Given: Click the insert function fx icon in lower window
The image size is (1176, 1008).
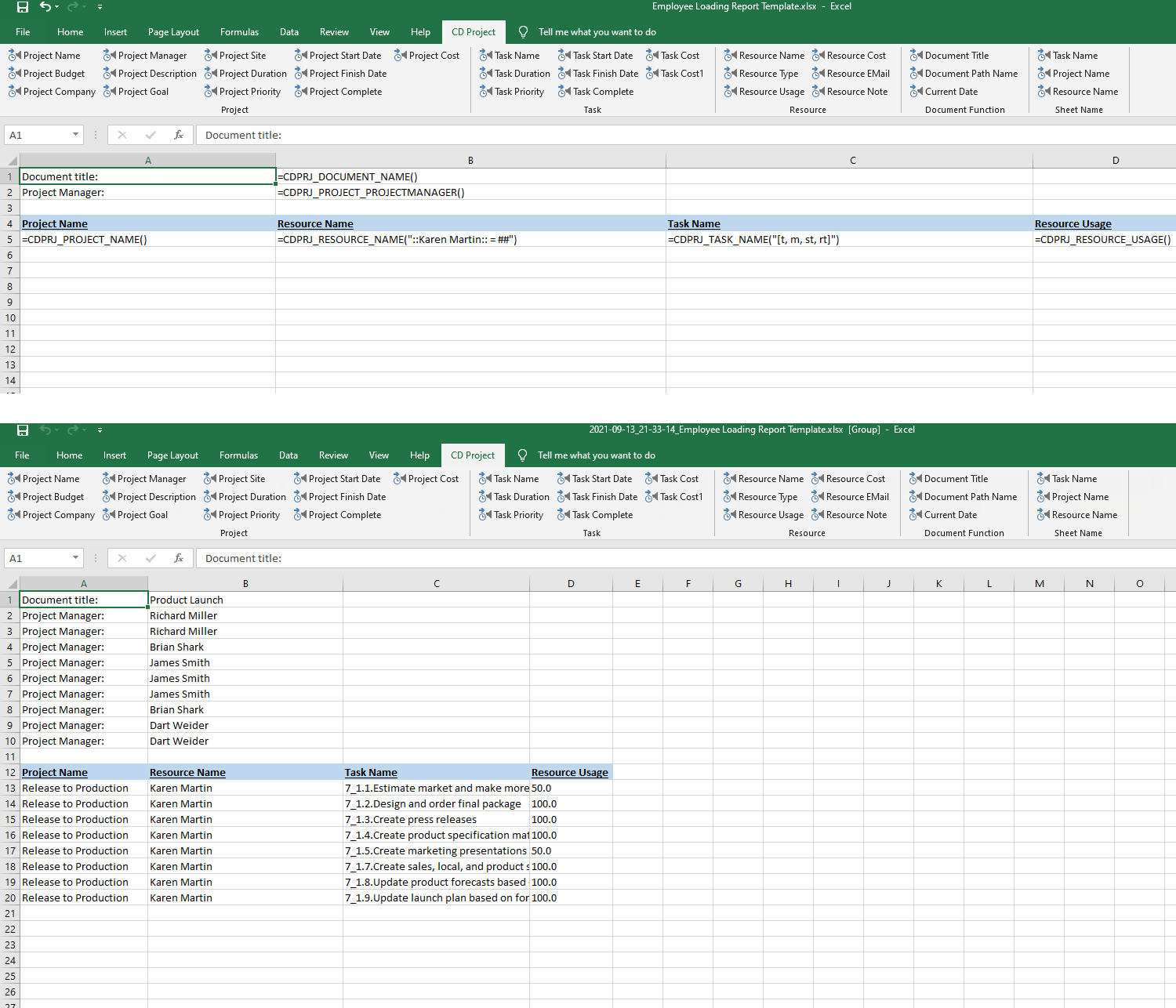Looking at the screenshot, I should (179, 558).
